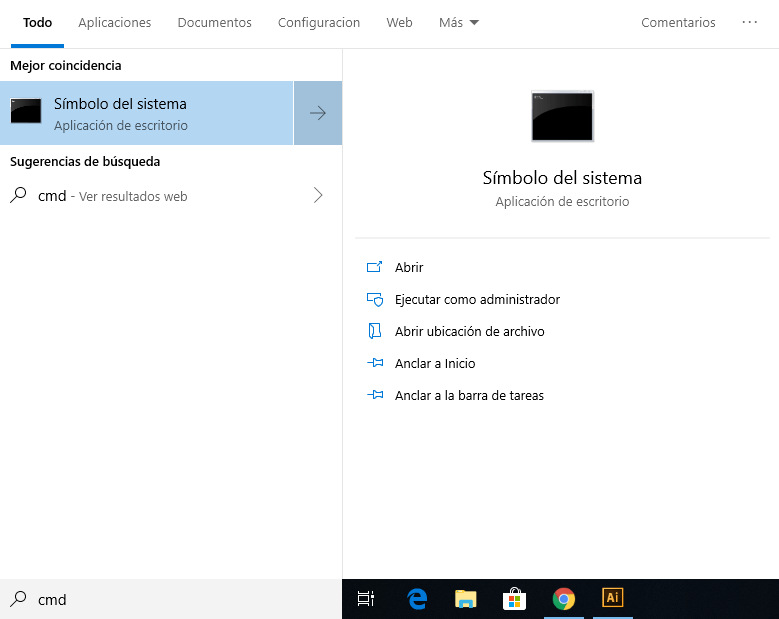This screenshot has width=779, height=619.
Task: Click Abrir to open command prompt
Action: click(x=409, y=267)
